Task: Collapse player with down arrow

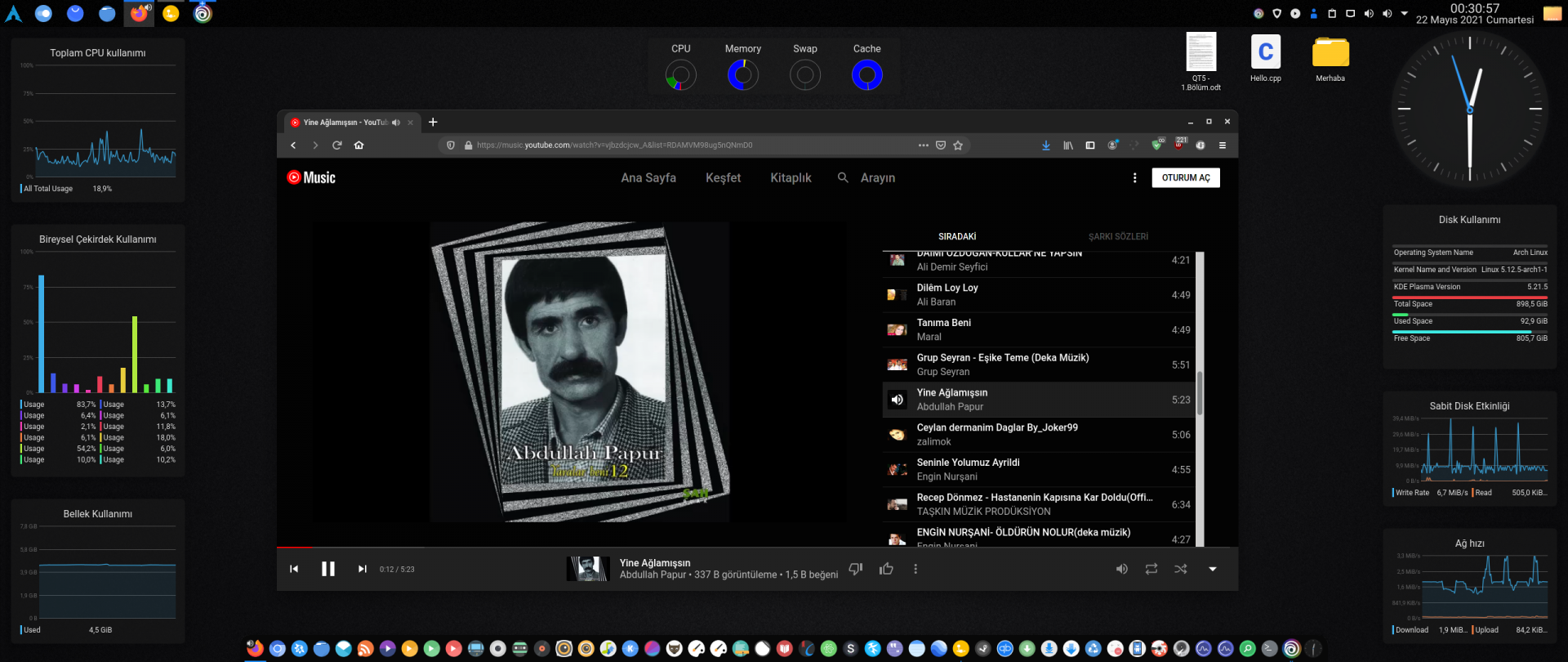Action: (x=1213, y=569)
